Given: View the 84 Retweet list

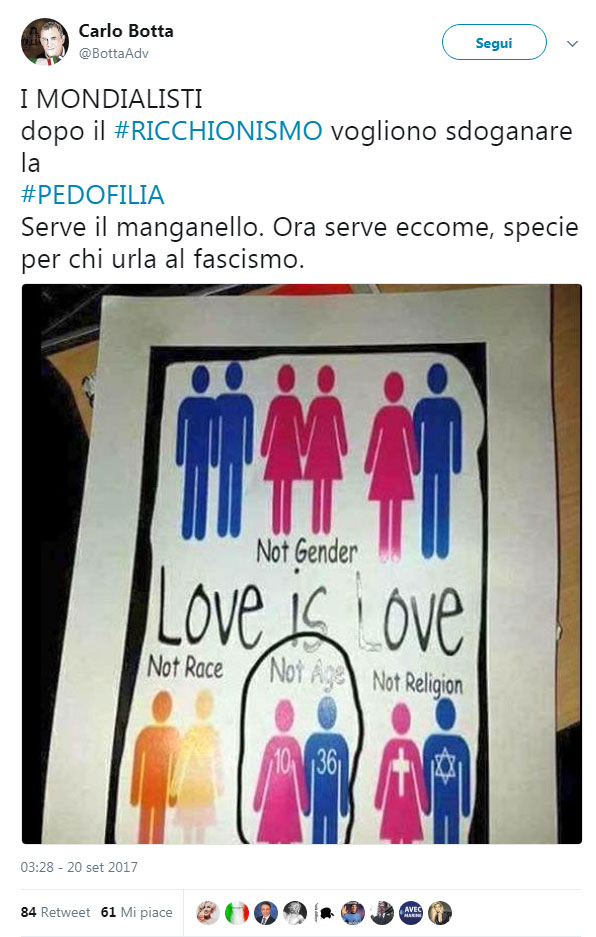Looking at the screenshot, I should pos(55,912).
